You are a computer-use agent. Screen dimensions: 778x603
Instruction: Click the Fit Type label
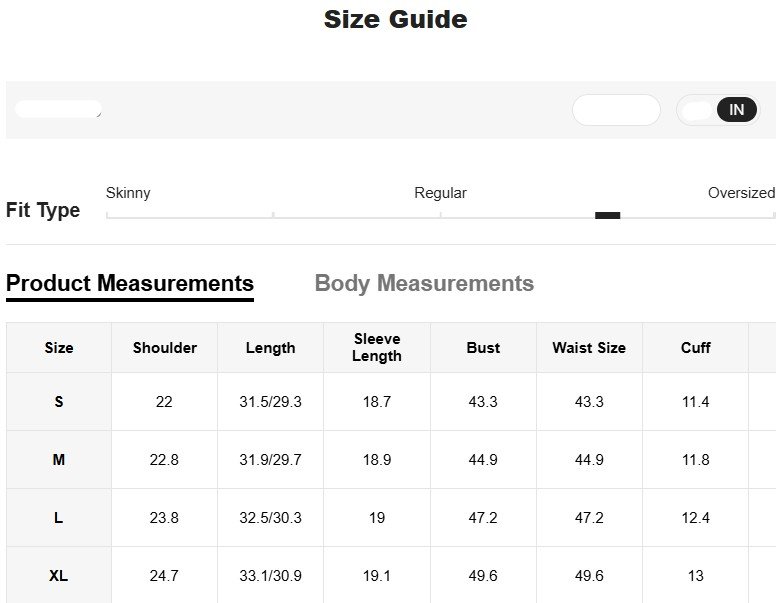click(43, 210)
